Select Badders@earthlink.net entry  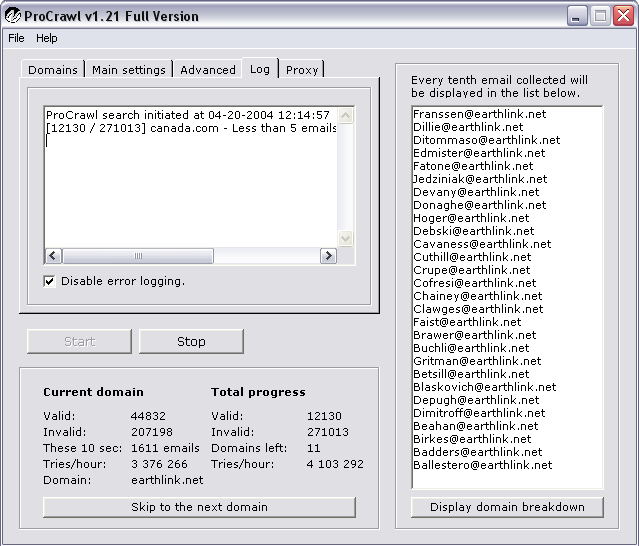click(478, 452)
